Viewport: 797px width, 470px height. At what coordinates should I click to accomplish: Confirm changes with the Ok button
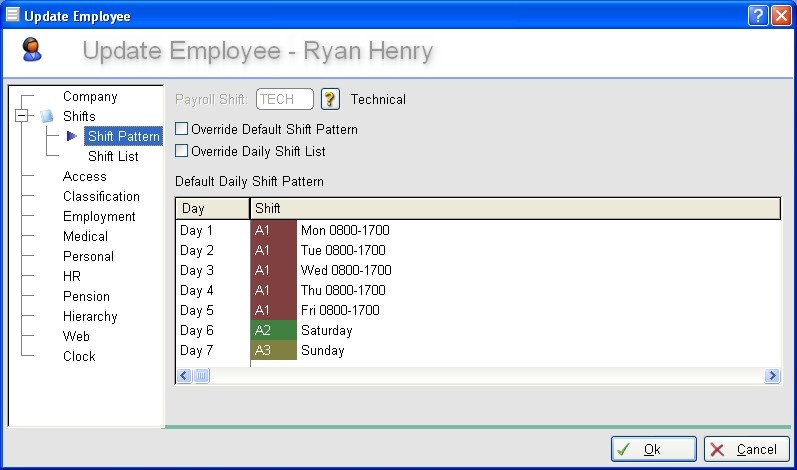[653, 449]
